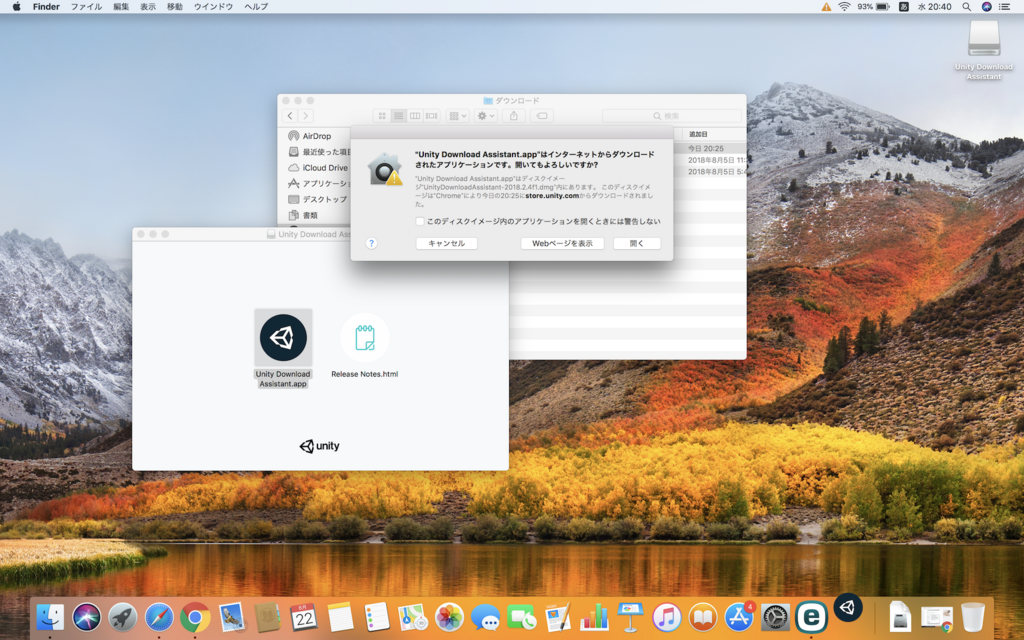Screen dimensions: 1024x640
Task: Select the Release Notes.html file icon
Action: 364,338
